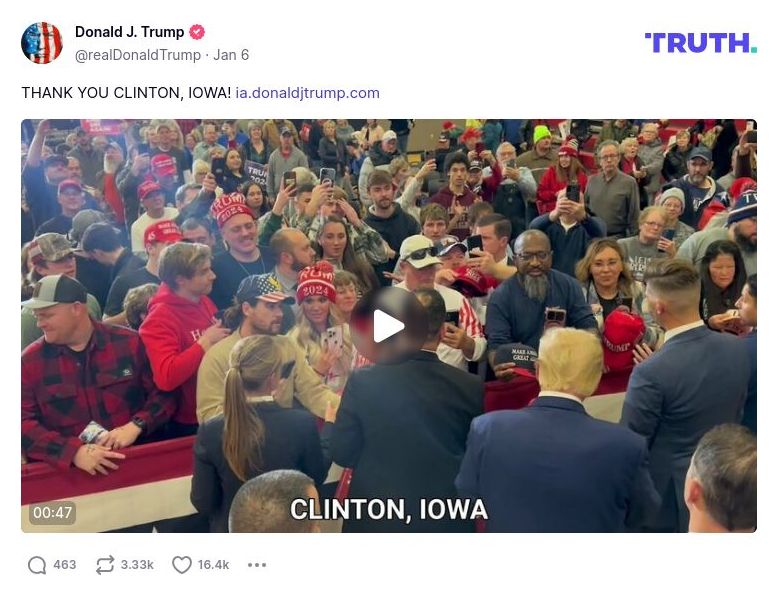778x595 pixels.
Task: Click the profile avatar picture
Action: (42, 43)
